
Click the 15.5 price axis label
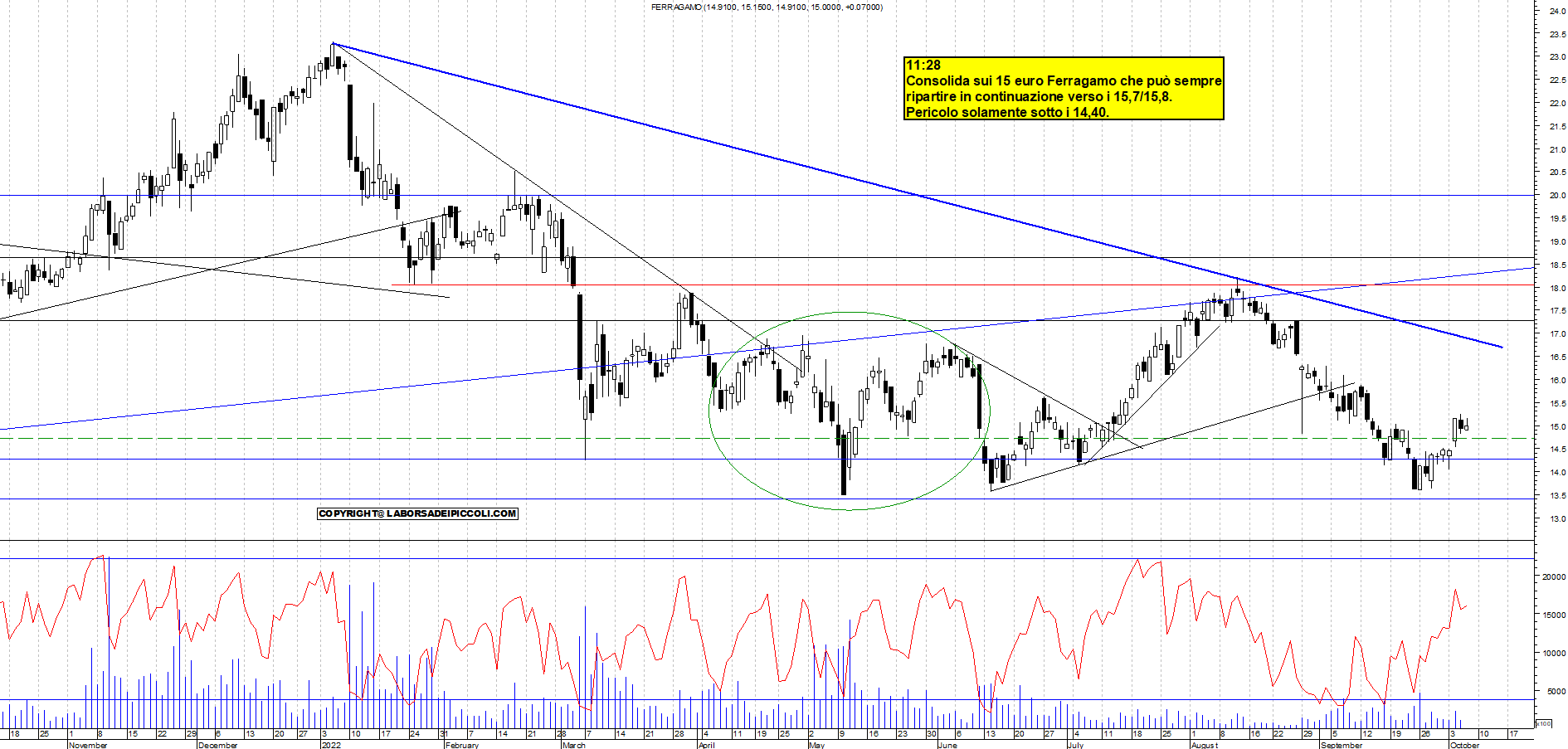[x=1557, y=404]
